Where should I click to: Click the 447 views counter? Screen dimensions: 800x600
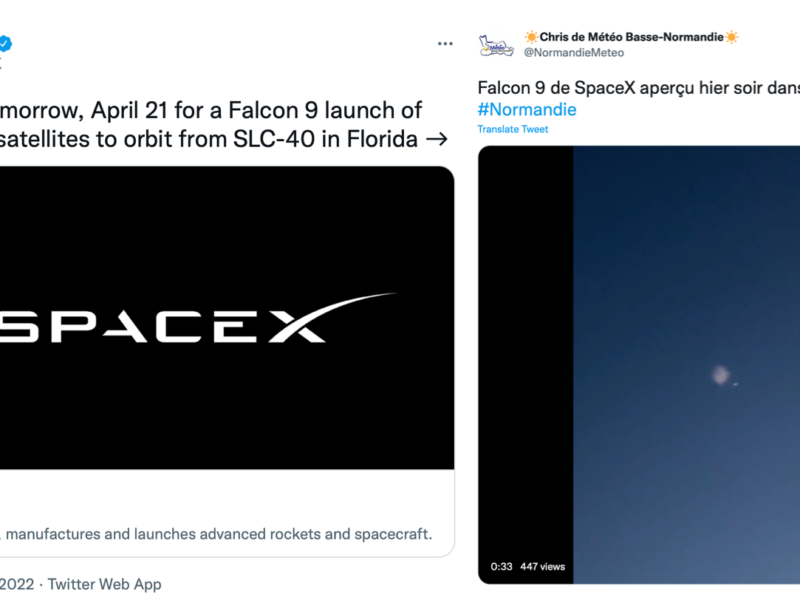click(x=543, y=567)
